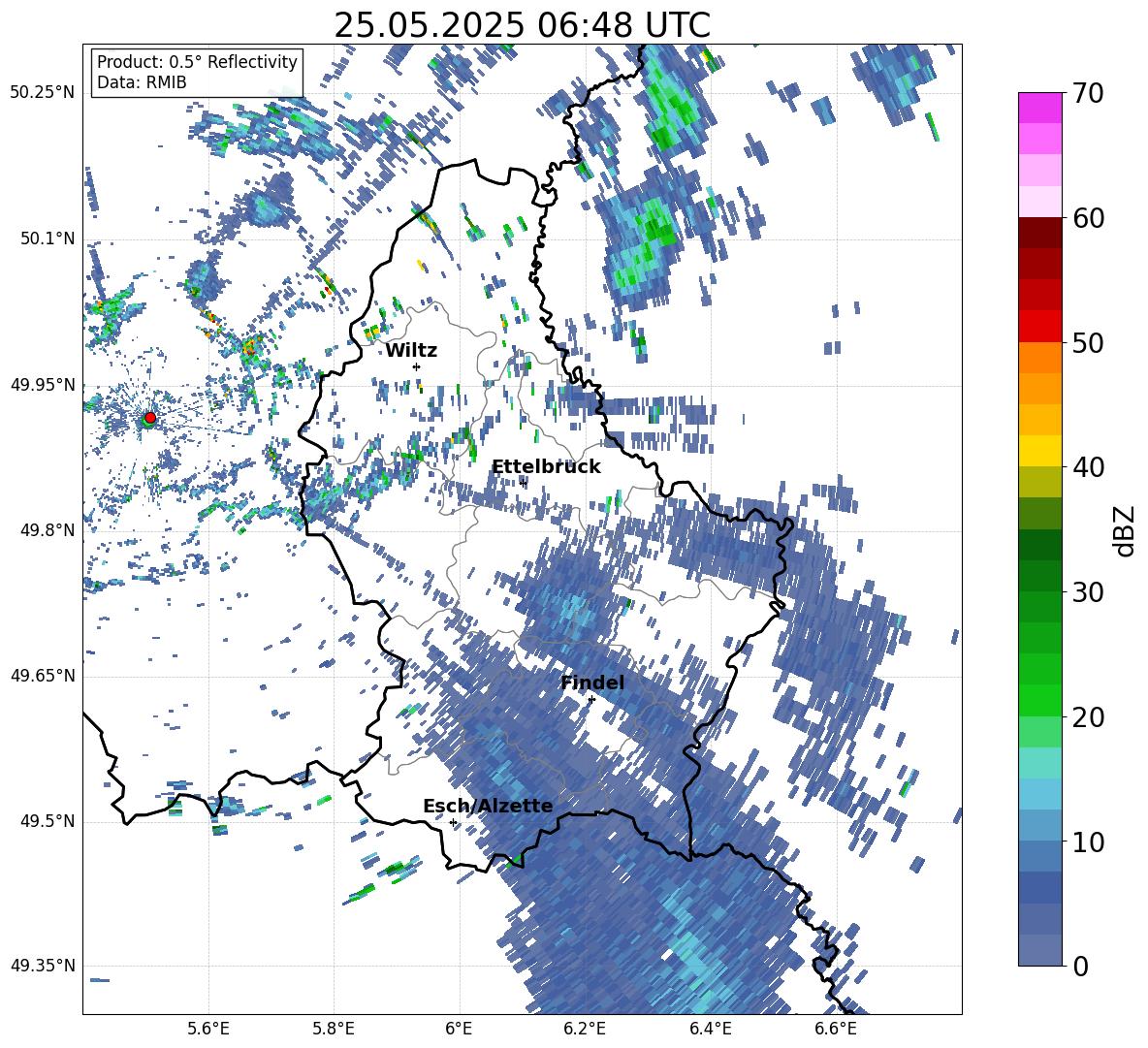Click the 6.2°E longitude label
1148x1048 pixels.
[585, 1029]
